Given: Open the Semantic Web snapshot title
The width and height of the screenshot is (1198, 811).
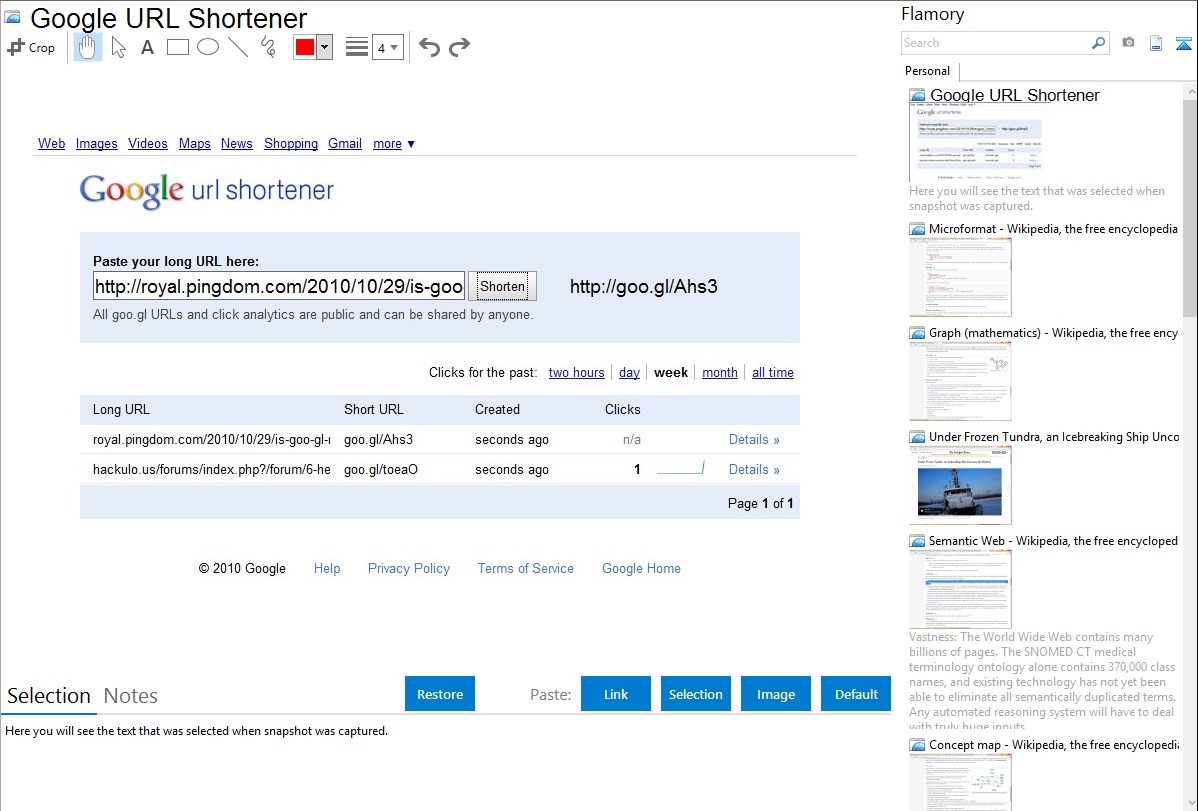Looking at the screenshot, I should [1053, 540].
